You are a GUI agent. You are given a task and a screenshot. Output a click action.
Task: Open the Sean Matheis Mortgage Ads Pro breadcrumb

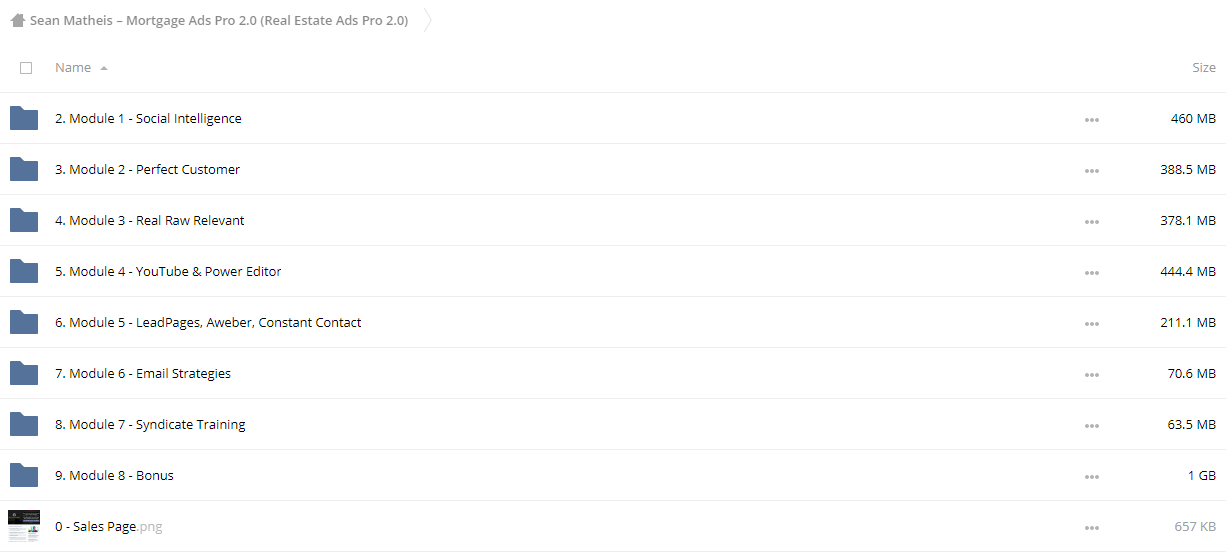(x=219, y=20)
